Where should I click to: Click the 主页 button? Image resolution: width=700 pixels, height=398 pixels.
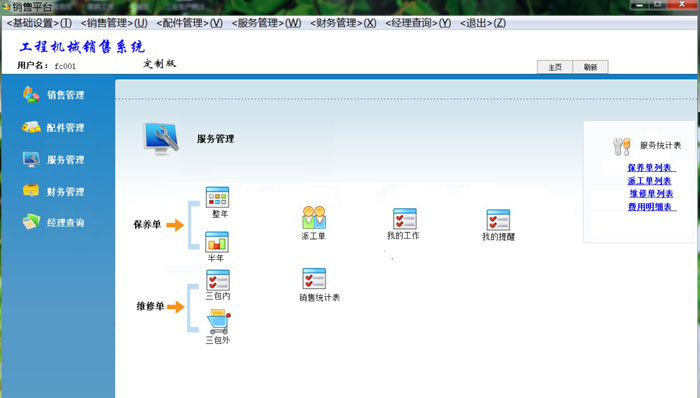pos(555,67)
